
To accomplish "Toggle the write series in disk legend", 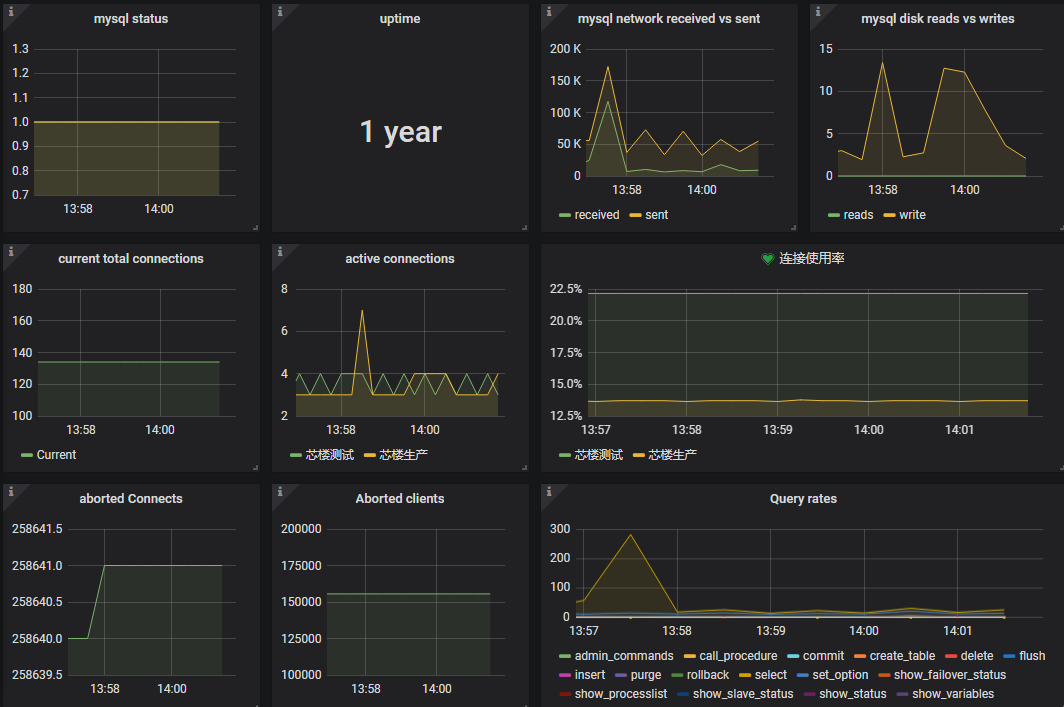I will 912,215.
